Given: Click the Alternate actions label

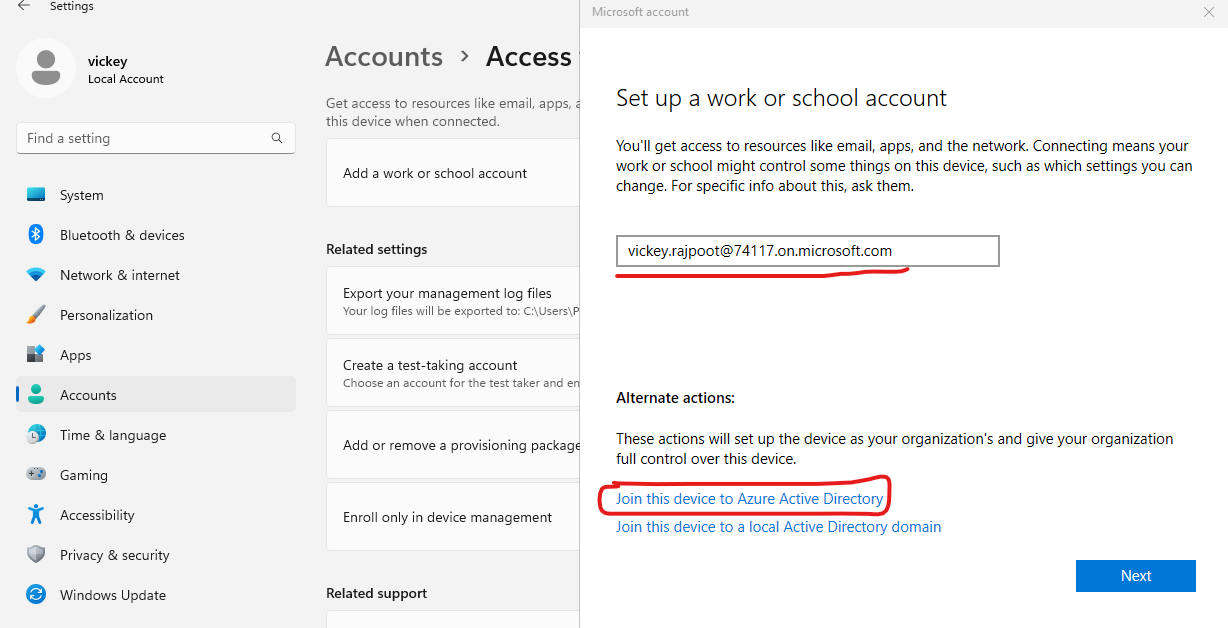Looking at the screenshot, I should pyautogui.click(x=675, y=398).
